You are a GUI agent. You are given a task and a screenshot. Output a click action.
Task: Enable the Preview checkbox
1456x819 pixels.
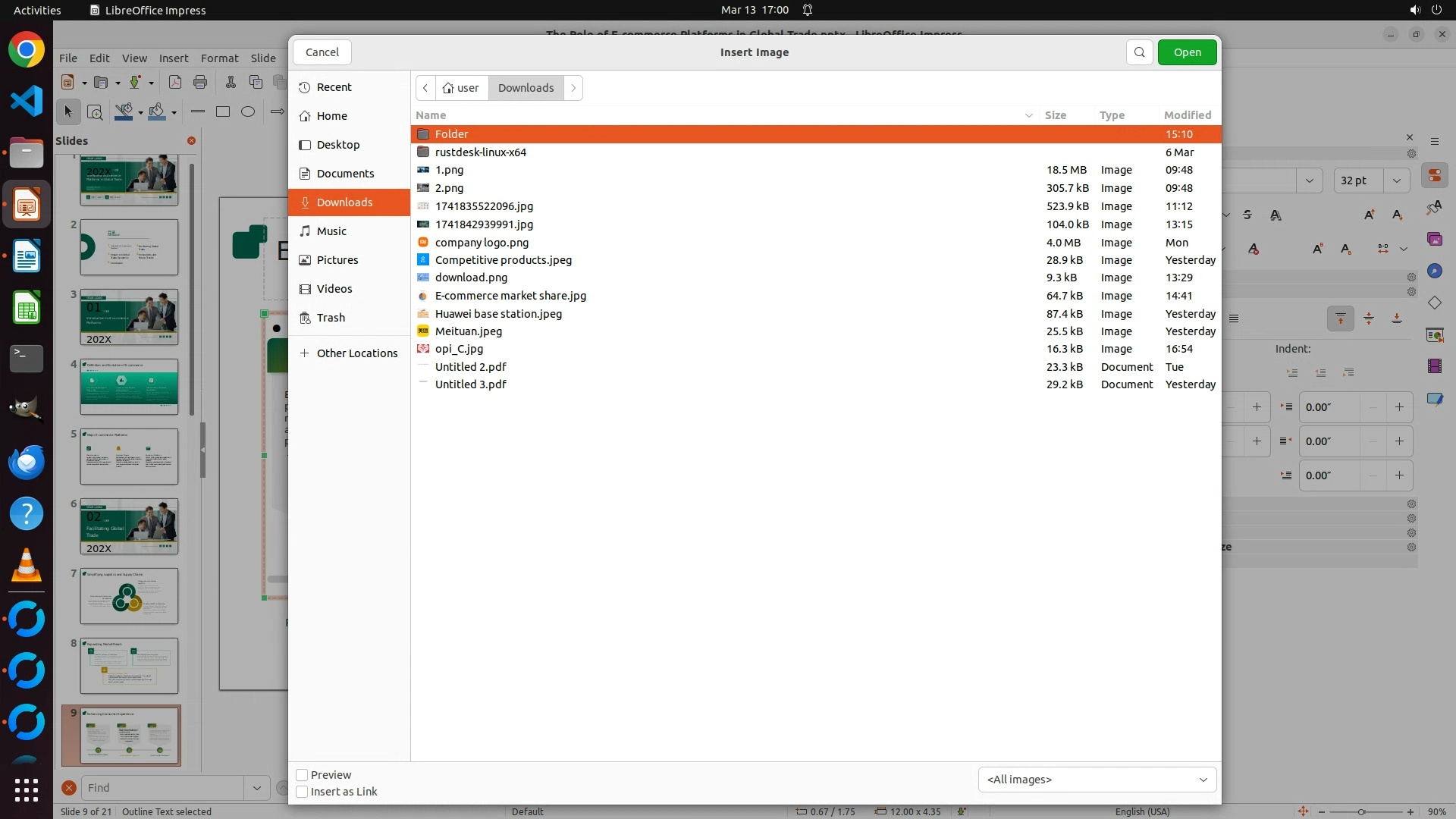[x=302, y=775]
